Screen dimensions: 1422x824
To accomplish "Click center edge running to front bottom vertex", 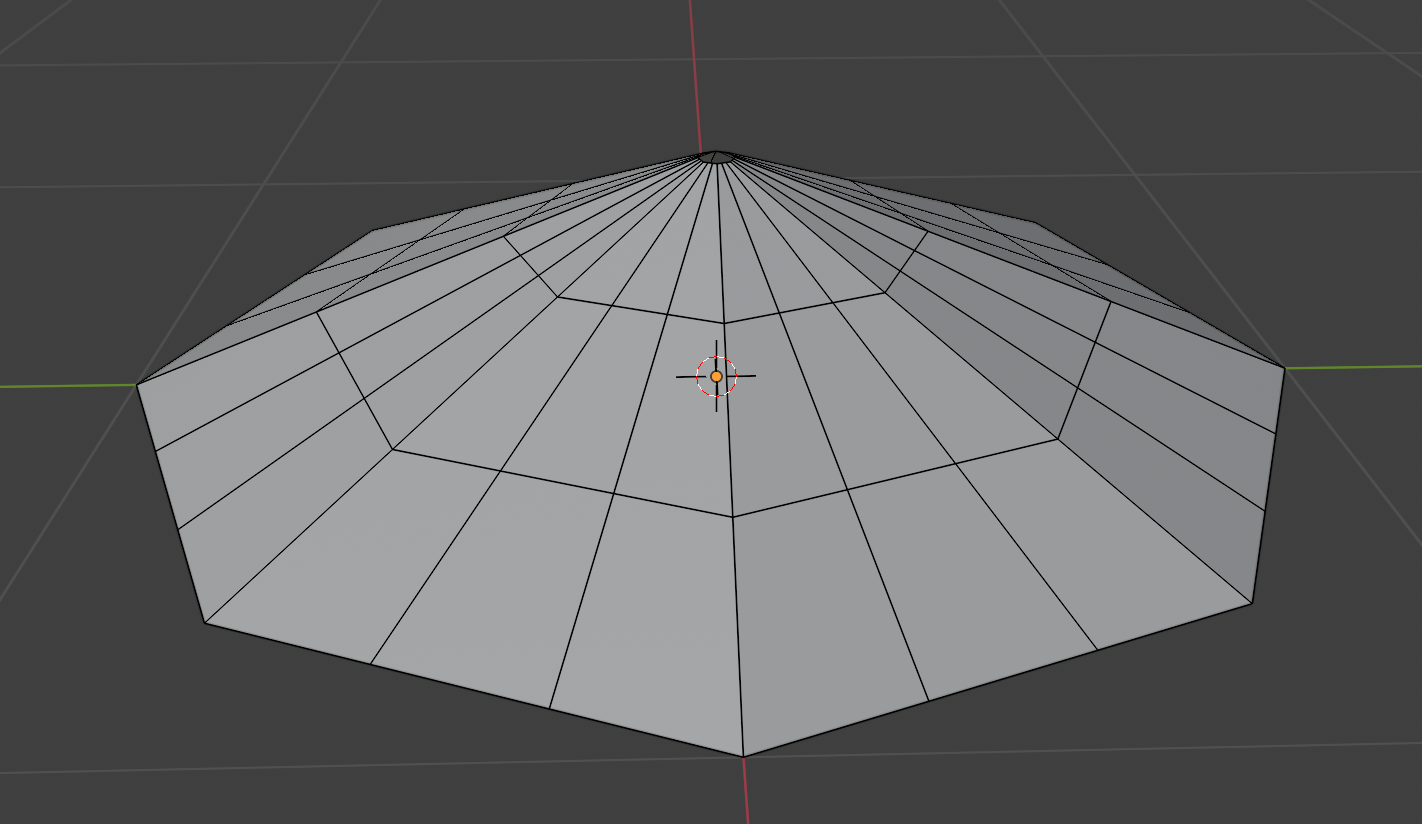I will point(738,640).
